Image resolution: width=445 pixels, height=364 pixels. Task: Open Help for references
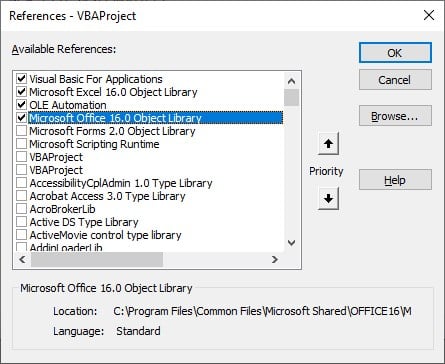tap(395, 180)
